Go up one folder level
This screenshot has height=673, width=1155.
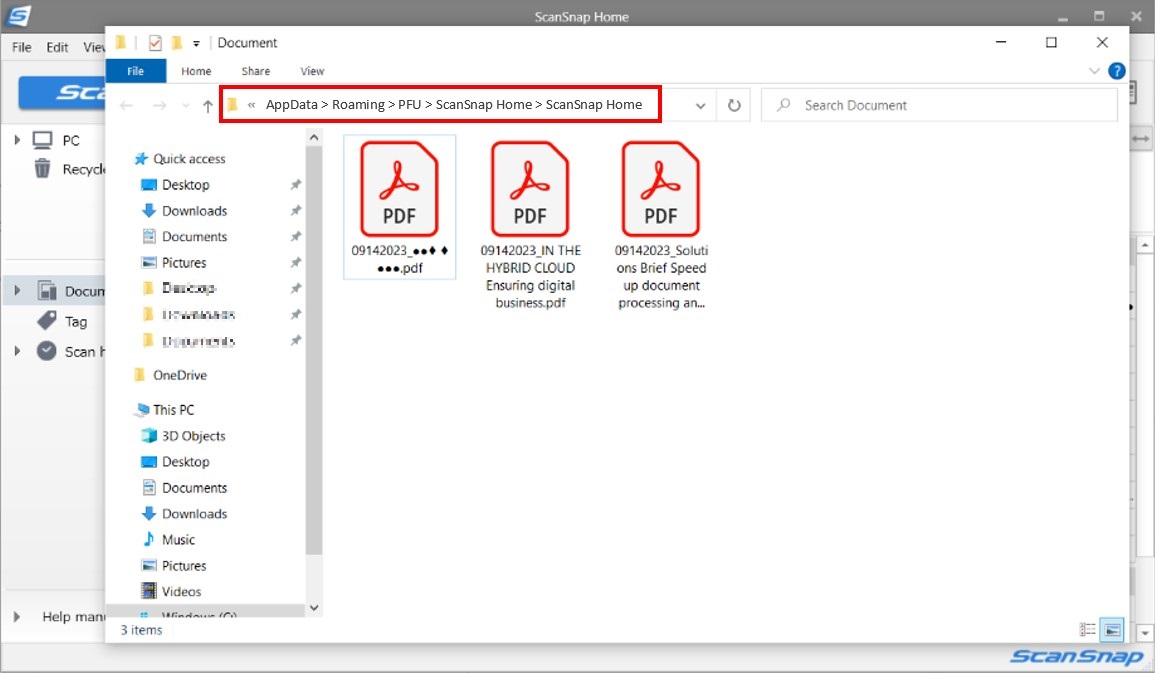click(208, 105)
